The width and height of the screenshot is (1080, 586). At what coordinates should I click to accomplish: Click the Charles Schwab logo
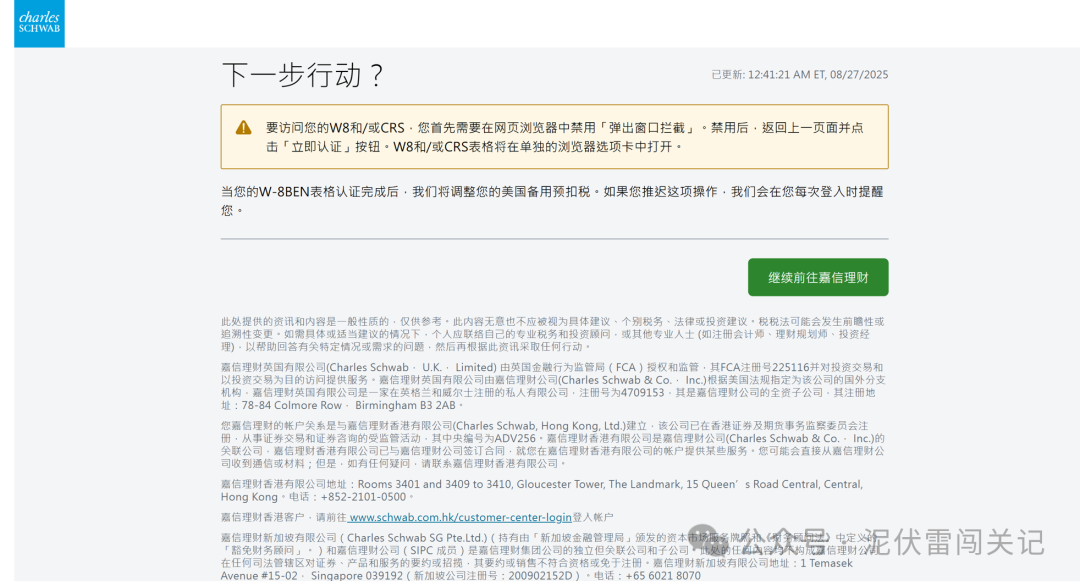click(x=38, y=24)
